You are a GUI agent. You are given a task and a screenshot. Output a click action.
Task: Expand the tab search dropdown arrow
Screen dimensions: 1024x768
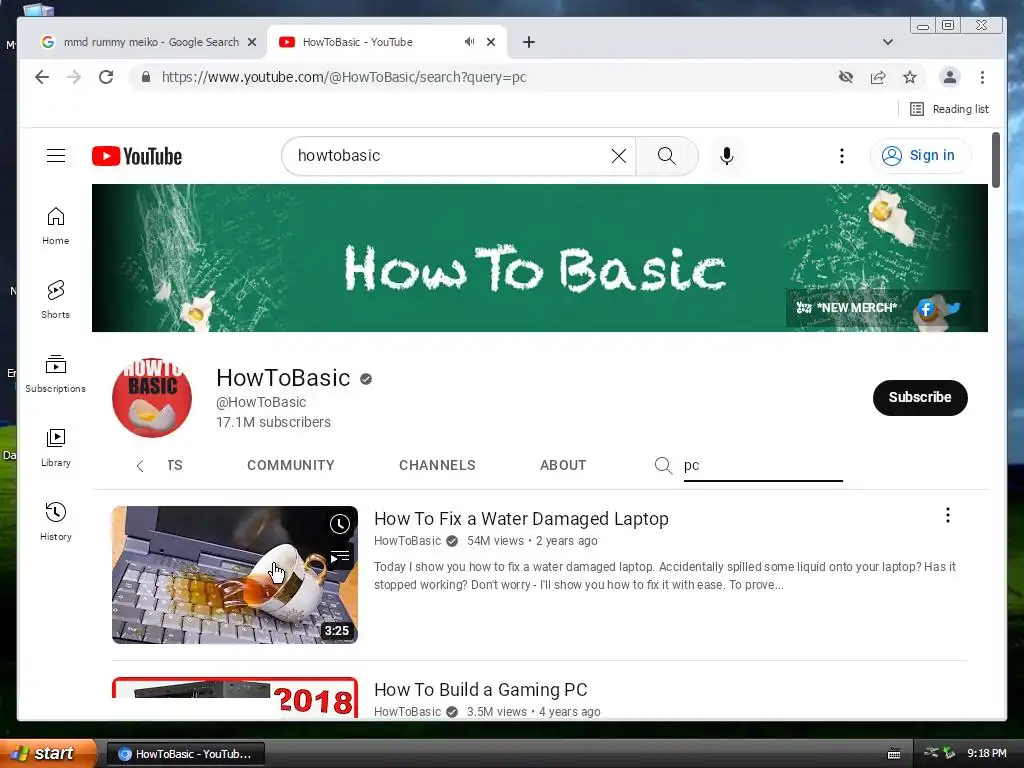click(x=888, y=42)
